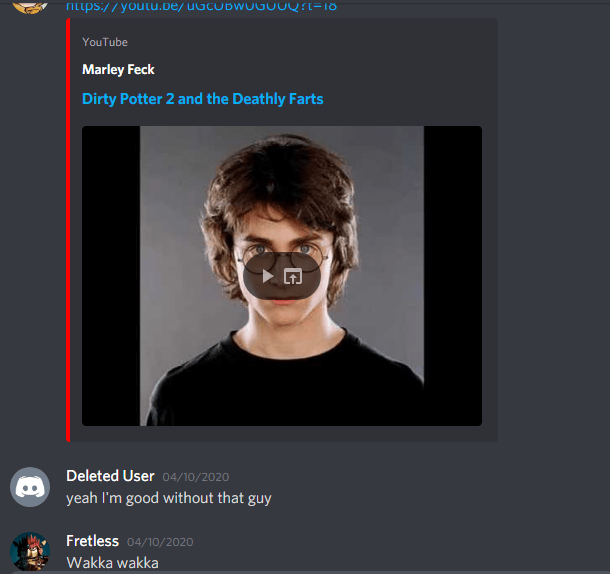Open the Marley Feck channel link
The width and height of the screenshot is (610, 574).
tap(118, 69)
